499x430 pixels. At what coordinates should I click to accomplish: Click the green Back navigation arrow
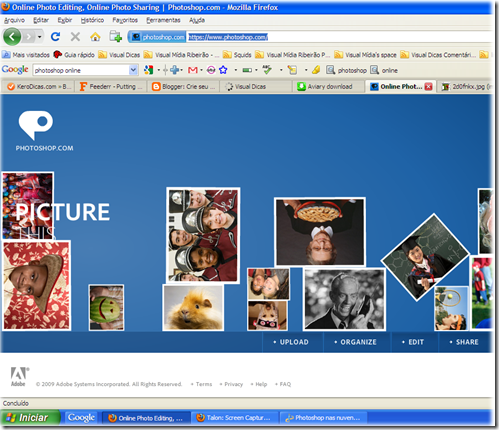pos(12,37)
